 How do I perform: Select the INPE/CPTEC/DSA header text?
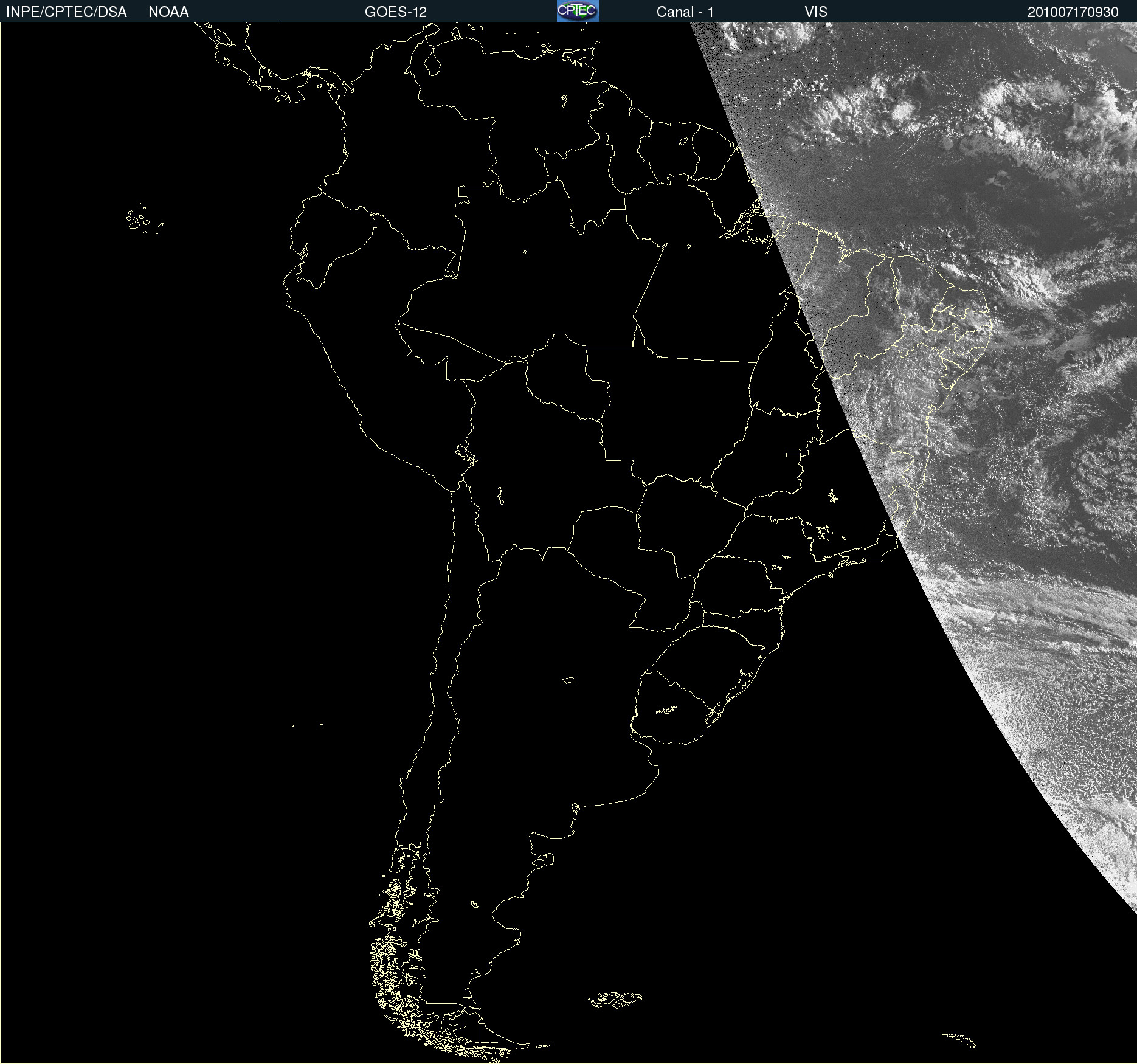click(x=66, y=12)
